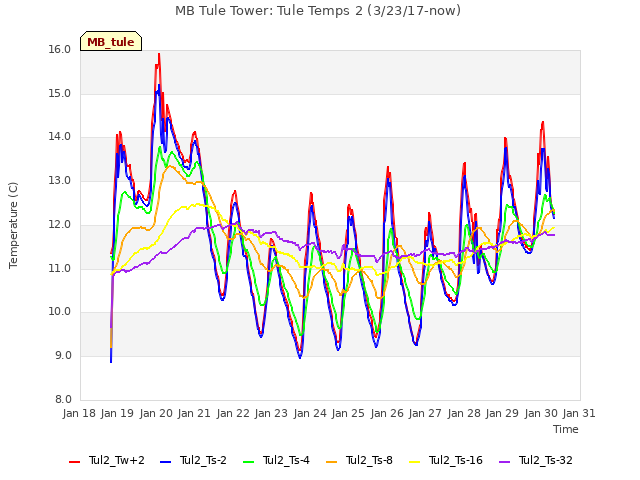Click the red Tul2_Tw+2 legend swatch
This screenshot has height=480, width=640.
click(x=74, y=462)
